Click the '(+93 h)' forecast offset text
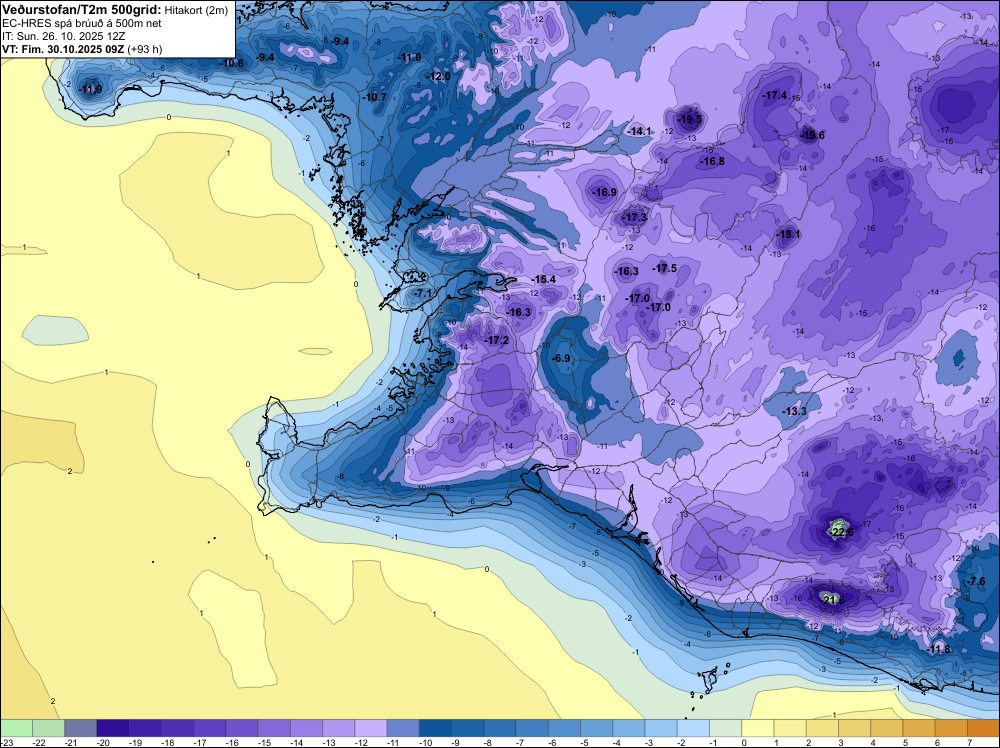The image size is (1000, 748). (x=145, y=49)
